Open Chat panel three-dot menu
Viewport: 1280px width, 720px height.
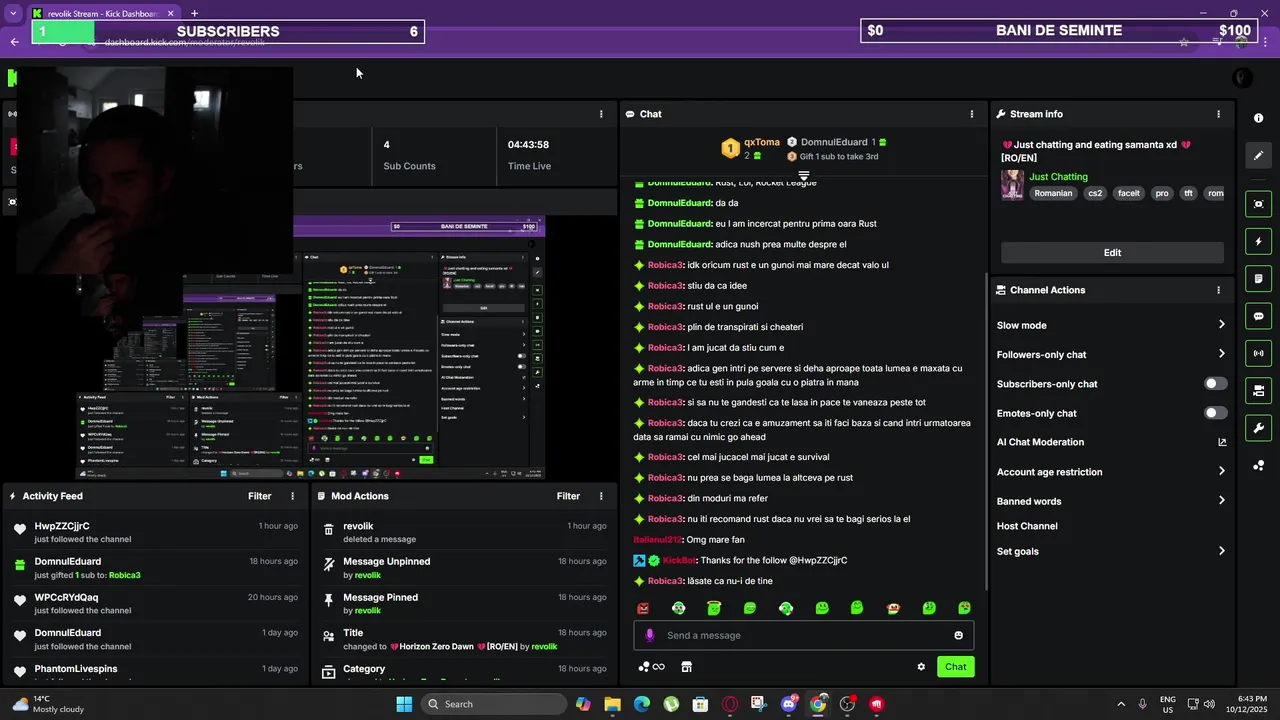pos(971,114)
